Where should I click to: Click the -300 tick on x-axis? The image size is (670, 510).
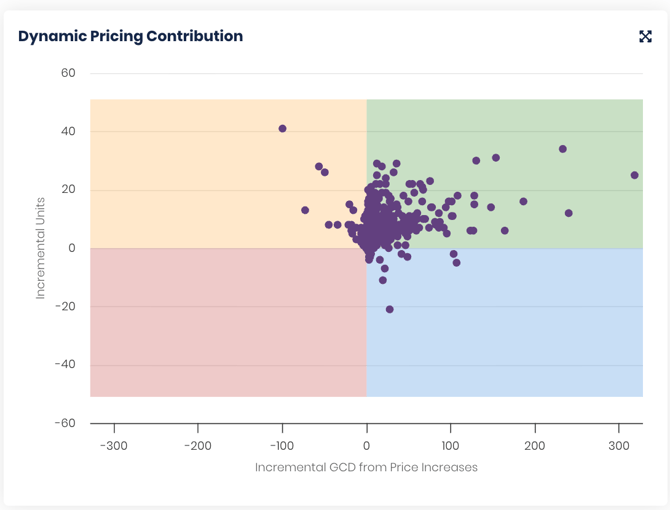point(114,446)
